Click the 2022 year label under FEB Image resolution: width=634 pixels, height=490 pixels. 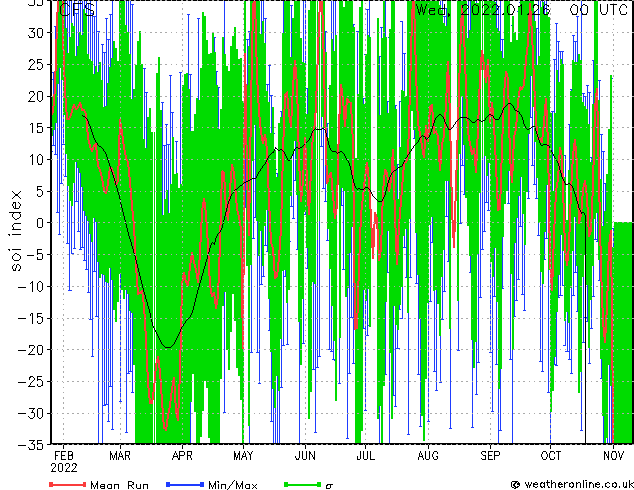coord(63,468)
